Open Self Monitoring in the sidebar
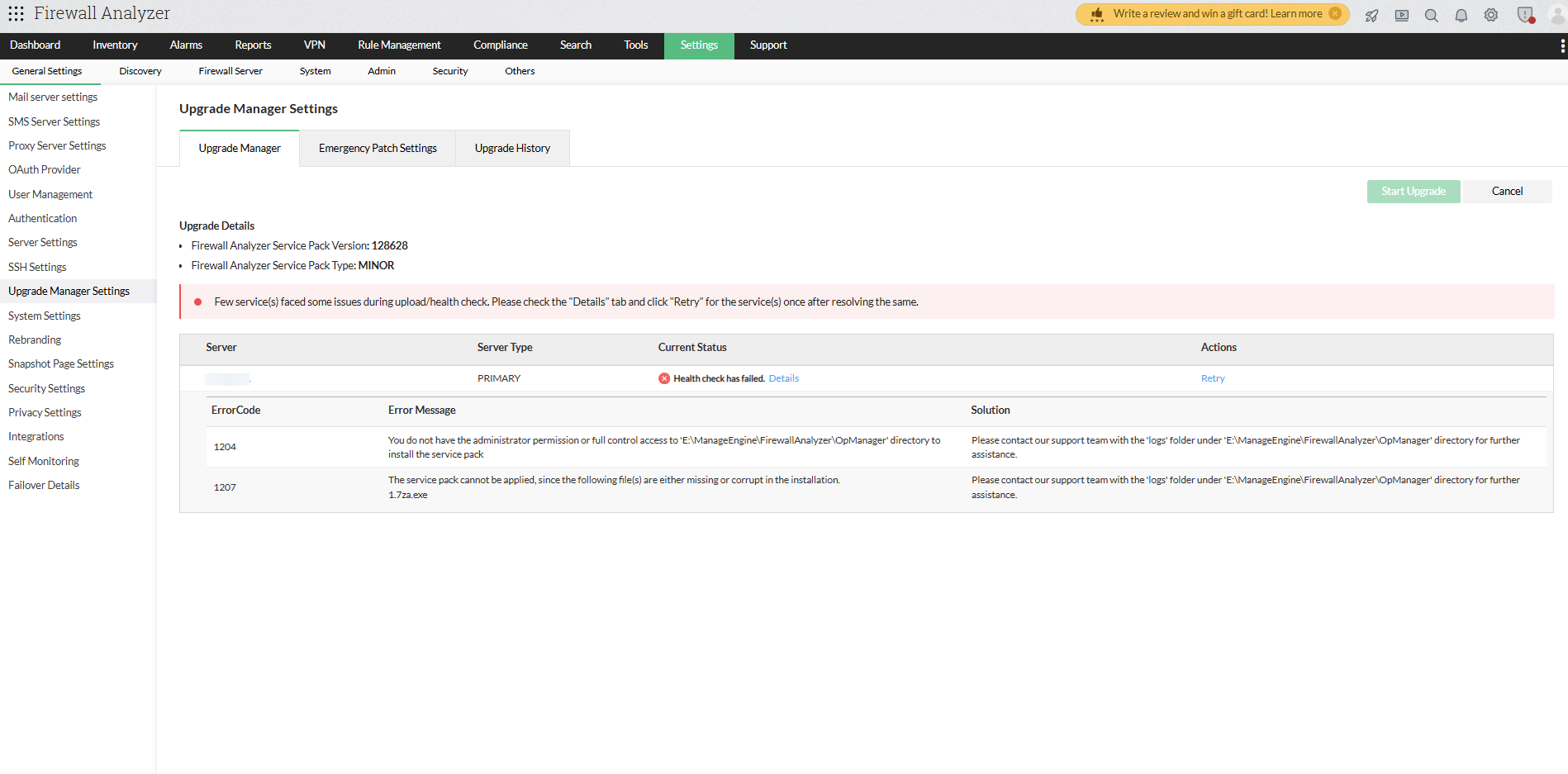Image resolution: width=1568 pixels, height=774 pixels. pos(44,461)
